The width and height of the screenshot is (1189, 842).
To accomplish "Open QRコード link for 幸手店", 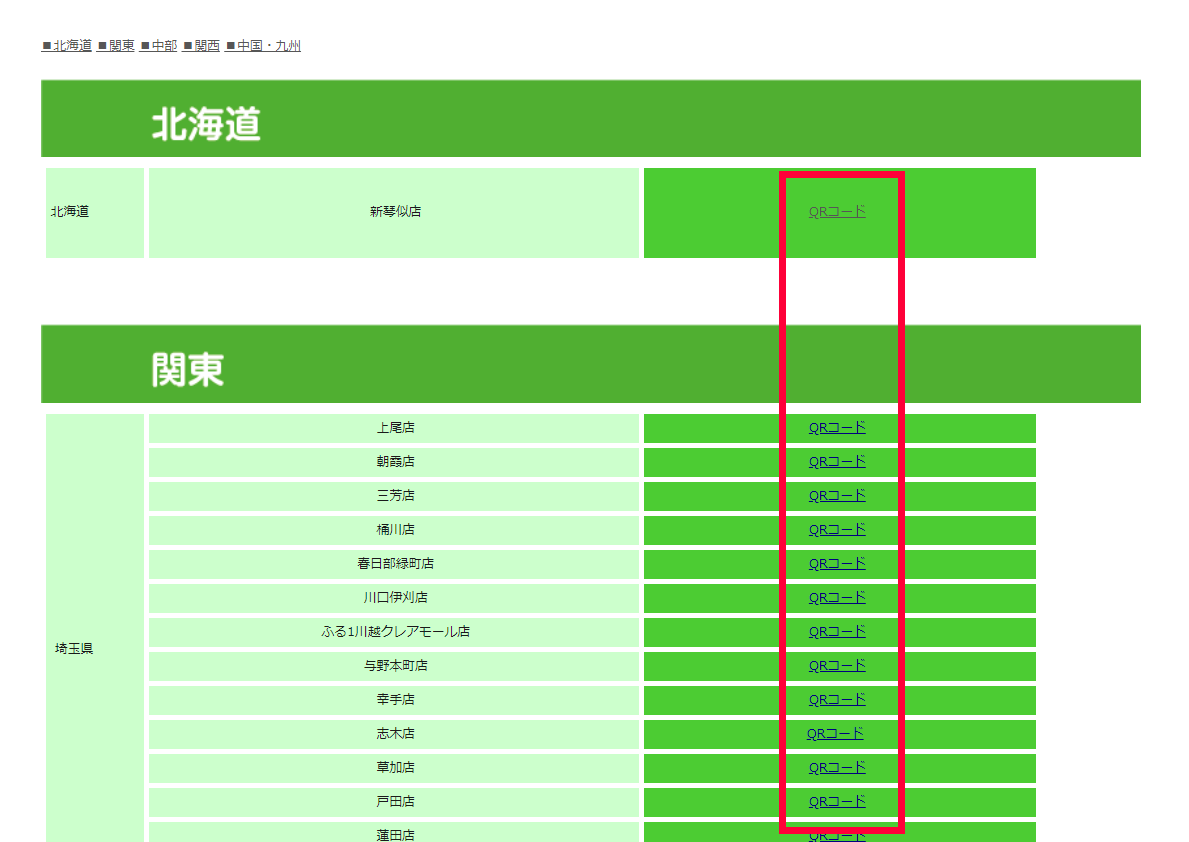I will (x=837, y=700).
